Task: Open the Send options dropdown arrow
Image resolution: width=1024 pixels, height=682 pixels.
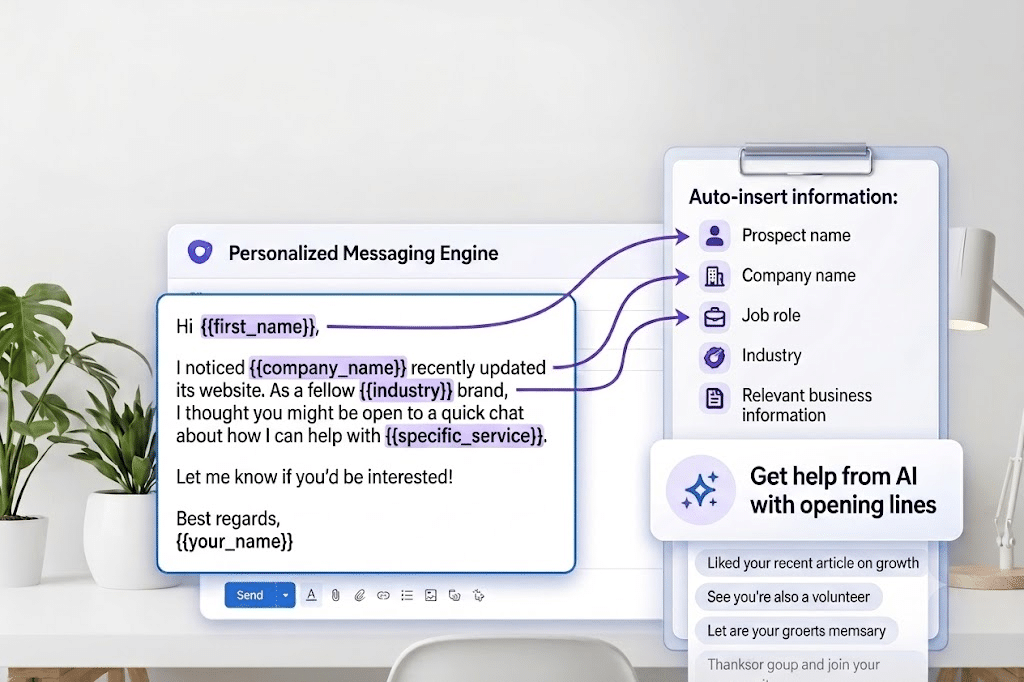Action: pos(285,595)
